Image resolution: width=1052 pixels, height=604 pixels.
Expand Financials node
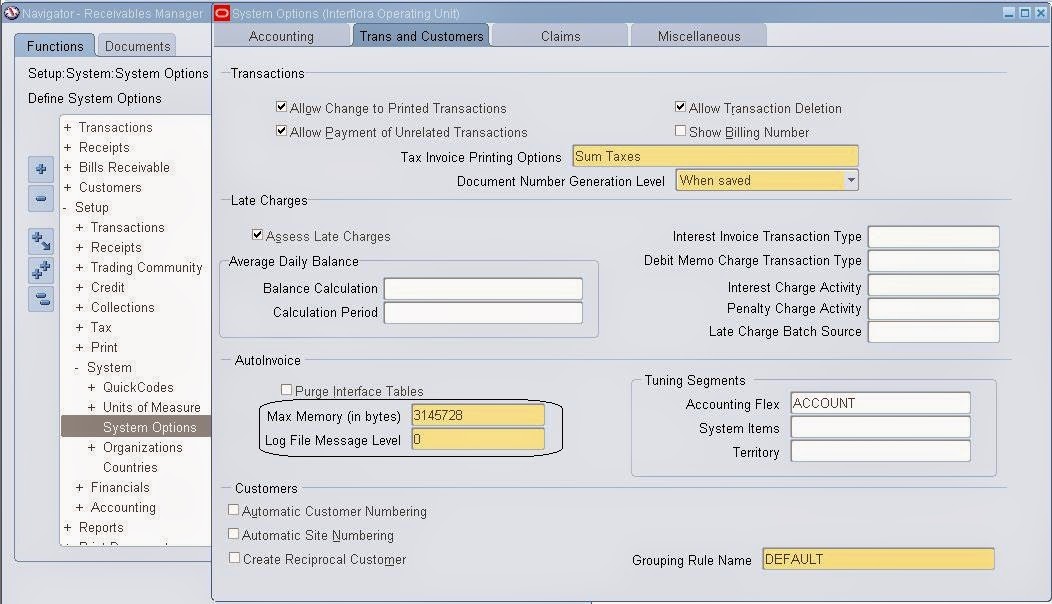[79, 488]
